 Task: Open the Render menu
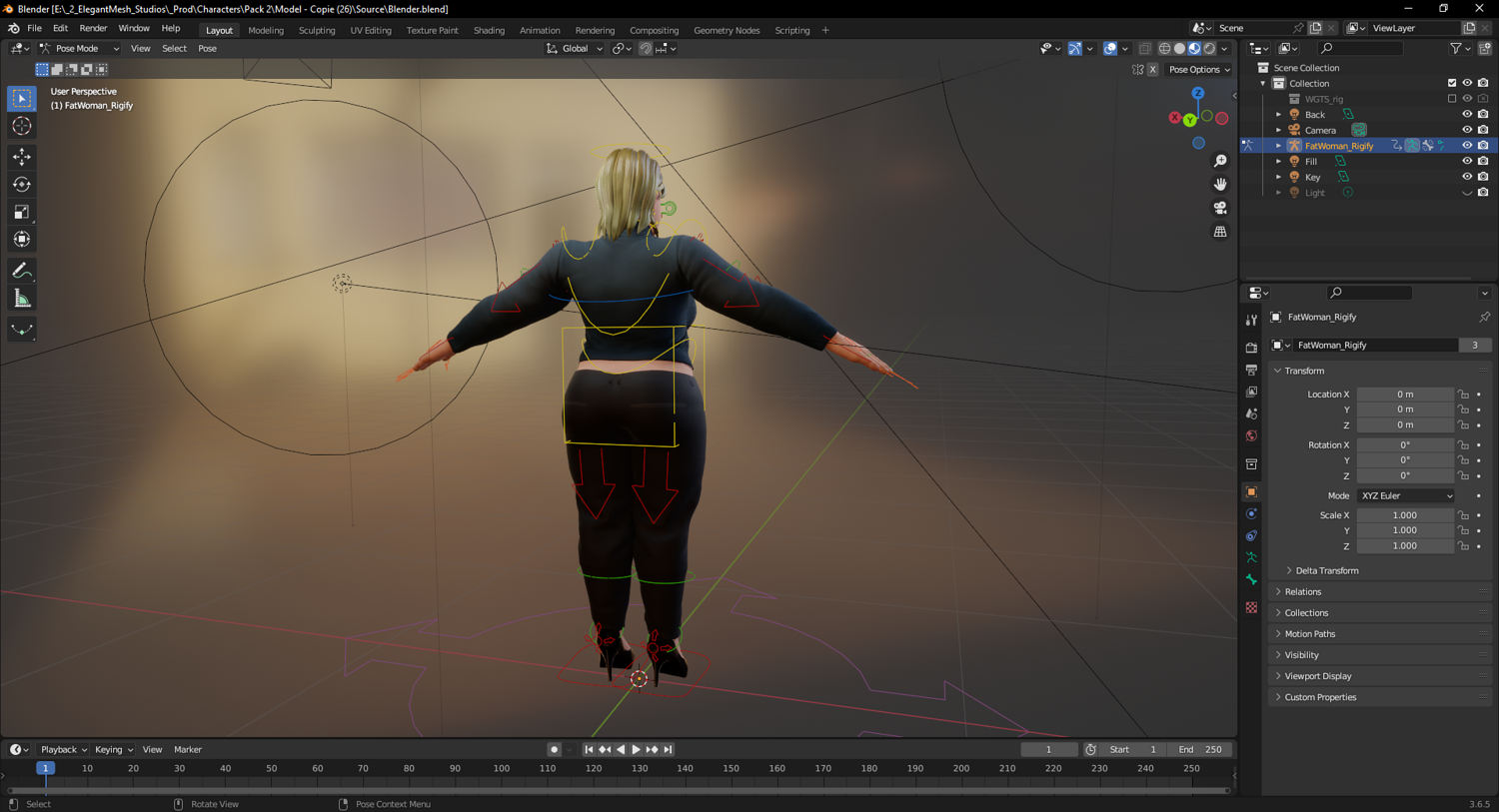point(93,29)
